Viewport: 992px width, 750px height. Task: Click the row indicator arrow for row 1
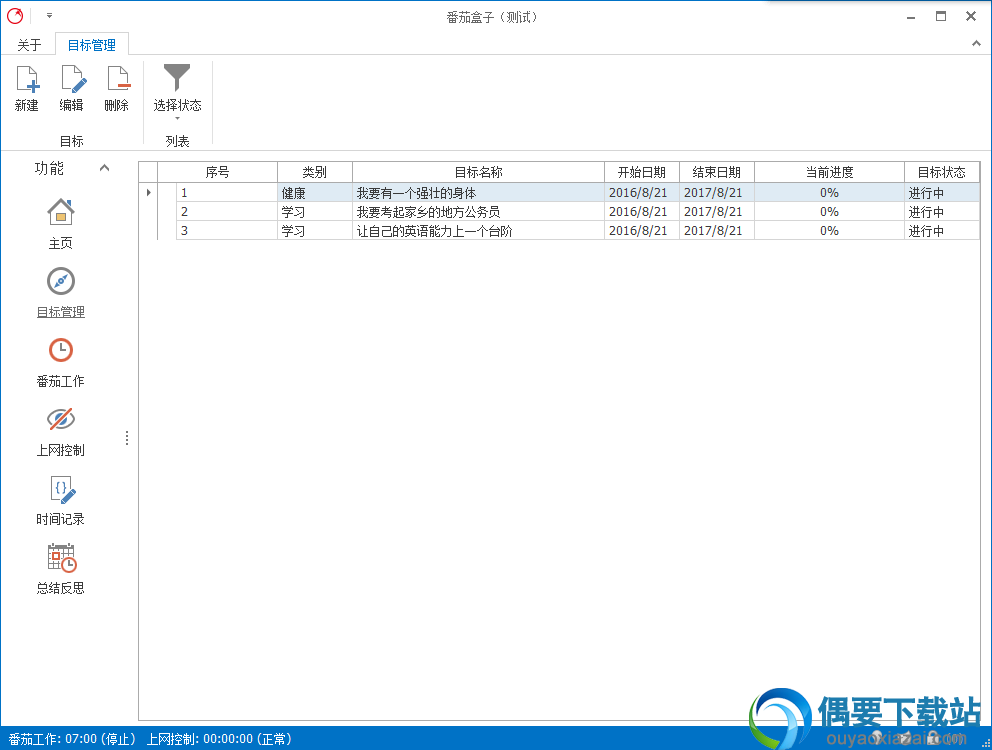point(148,192)
